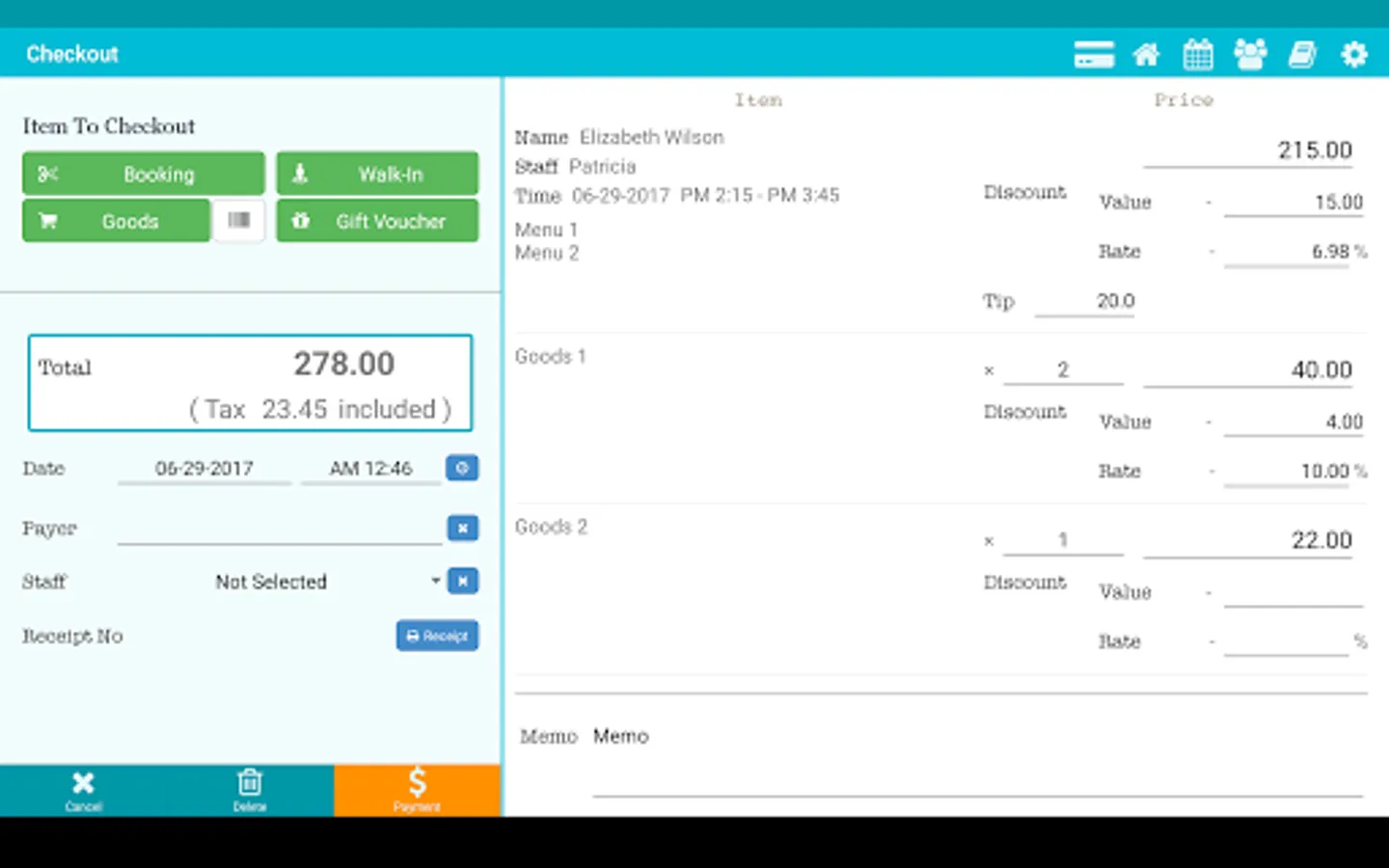1389x868 pixels.
Task: Click the Checkout title
Action: (72, 54)
